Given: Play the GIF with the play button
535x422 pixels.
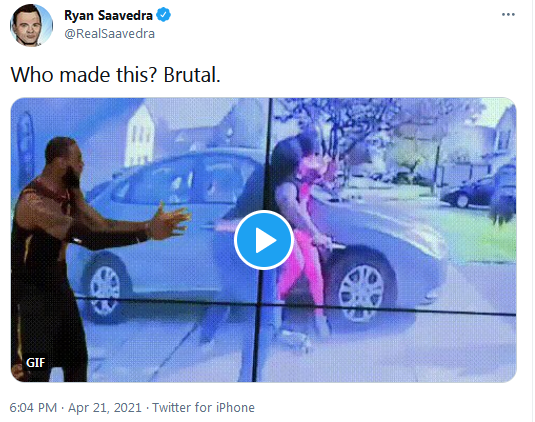Looking at the screenshot, I should tap(264, 240).
